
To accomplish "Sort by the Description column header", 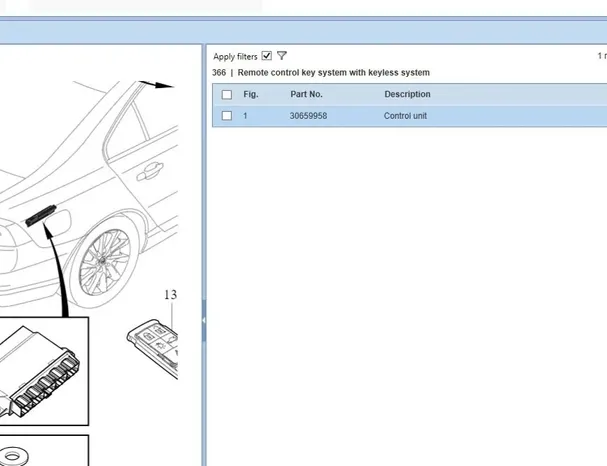I will coord(407,95).
